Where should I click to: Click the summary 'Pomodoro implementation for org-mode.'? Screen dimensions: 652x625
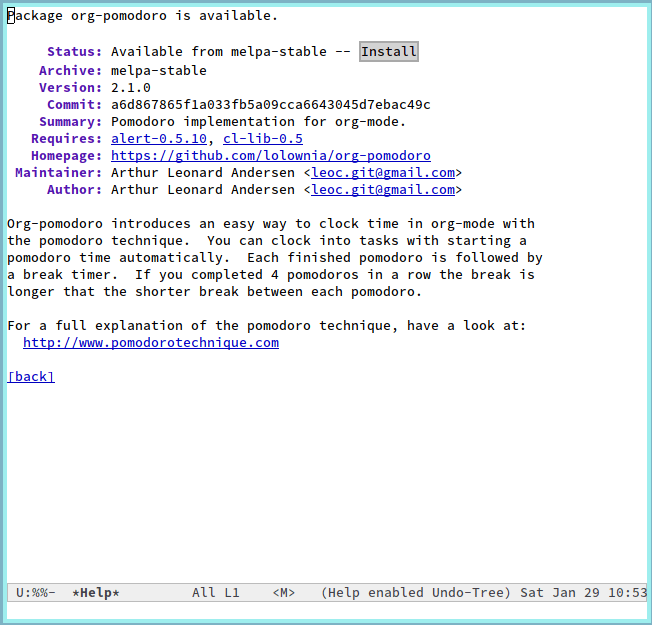click(x=258, y=122)
